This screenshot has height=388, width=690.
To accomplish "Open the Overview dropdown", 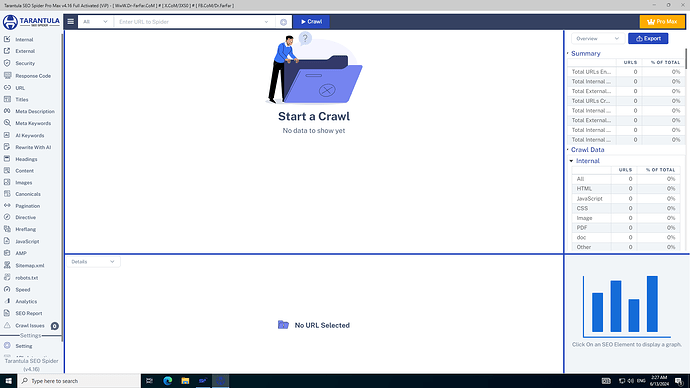I will pyautogui.click(x=597, y=39).
